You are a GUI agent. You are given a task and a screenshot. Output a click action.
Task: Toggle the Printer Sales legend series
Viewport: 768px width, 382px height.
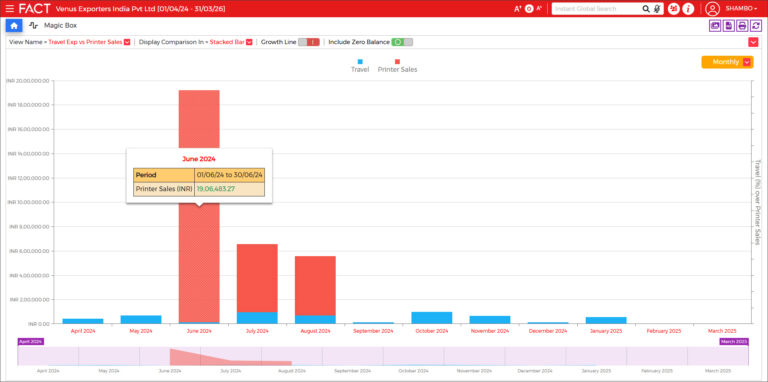pos(397,66)
